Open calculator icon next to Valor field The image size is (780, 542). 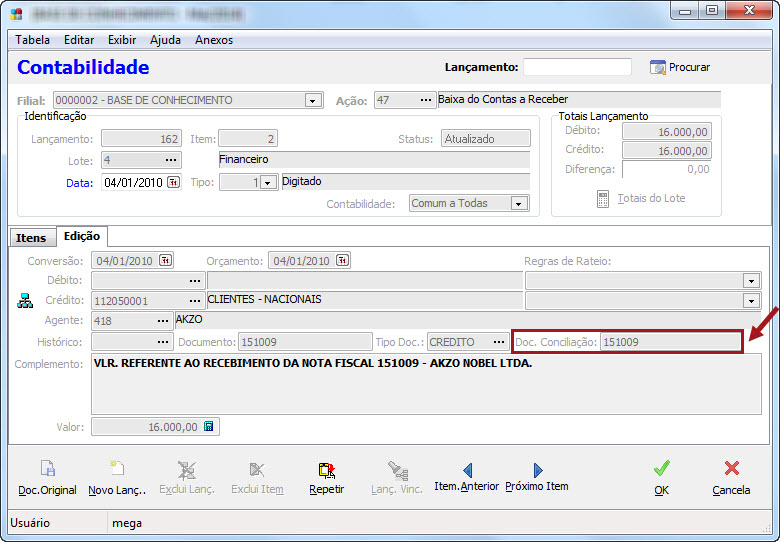(209, 426)
